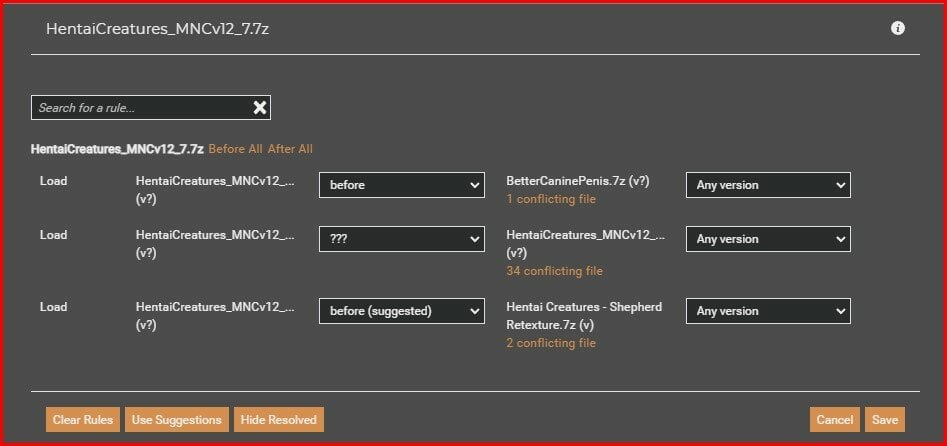The image size is (947, 446).
Task: Open 'Any version' dropdown in the ??? rule row
Action: point(768,239)
